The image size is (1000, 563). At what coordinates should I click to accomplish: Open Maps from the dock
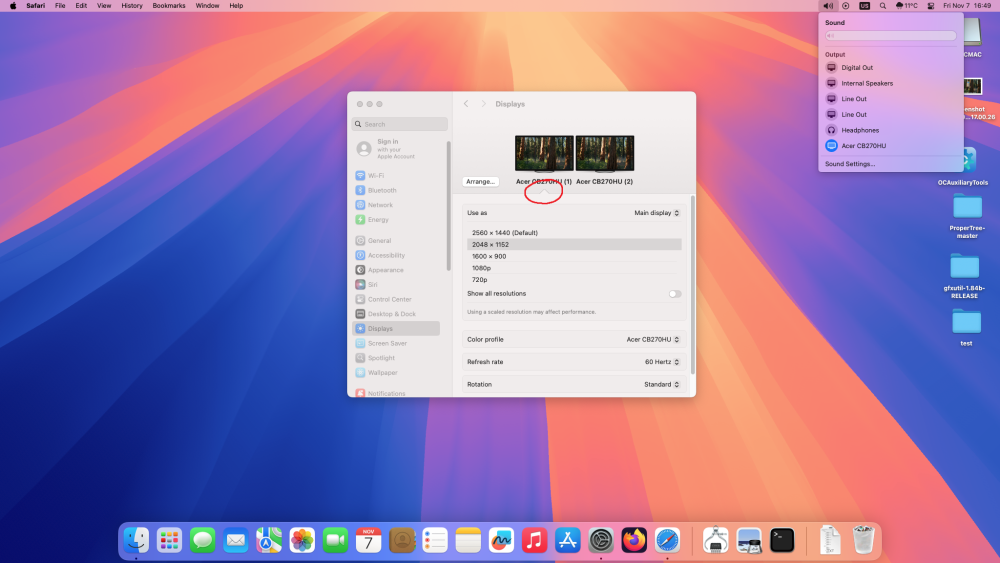[x=269, y=540]
